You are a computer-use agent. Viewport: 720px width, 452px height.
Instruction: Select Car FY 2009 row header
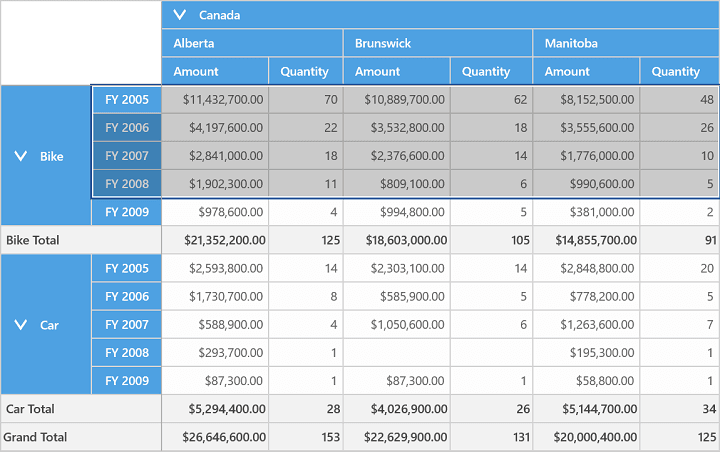(127, 380)
